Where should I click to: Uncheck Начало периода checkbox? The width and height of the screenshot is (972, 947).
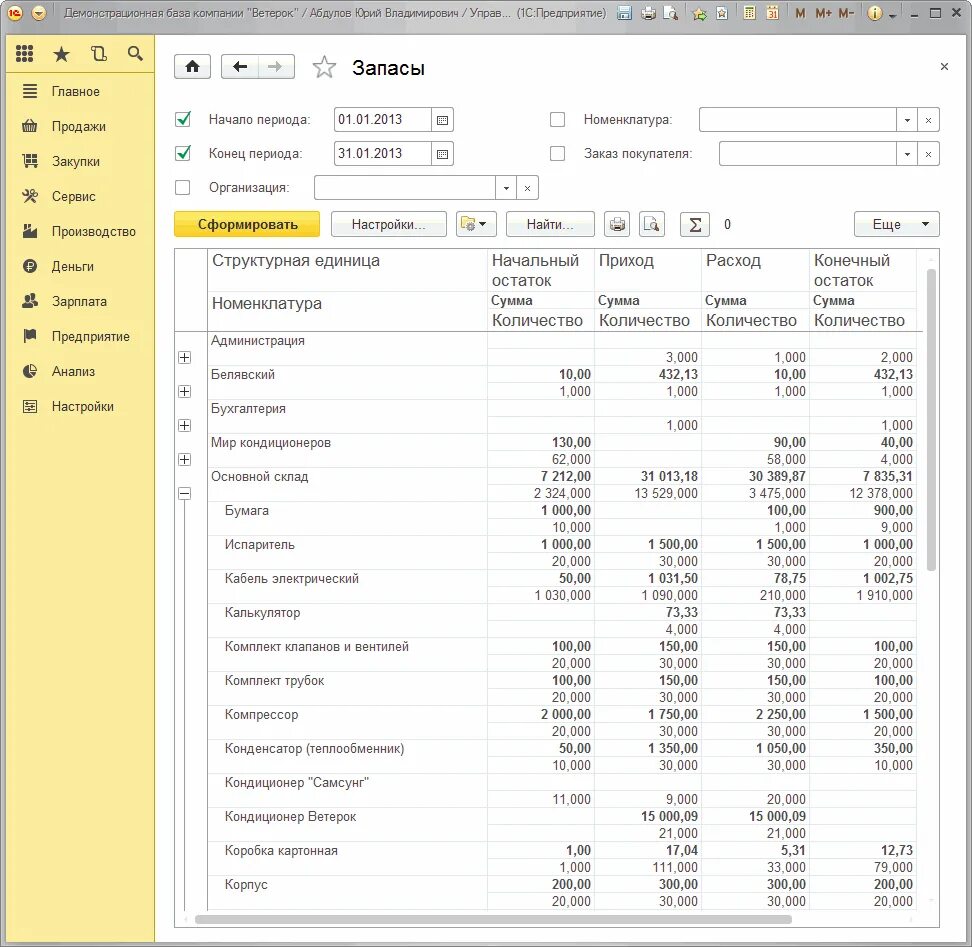click(x=183, y=119)
